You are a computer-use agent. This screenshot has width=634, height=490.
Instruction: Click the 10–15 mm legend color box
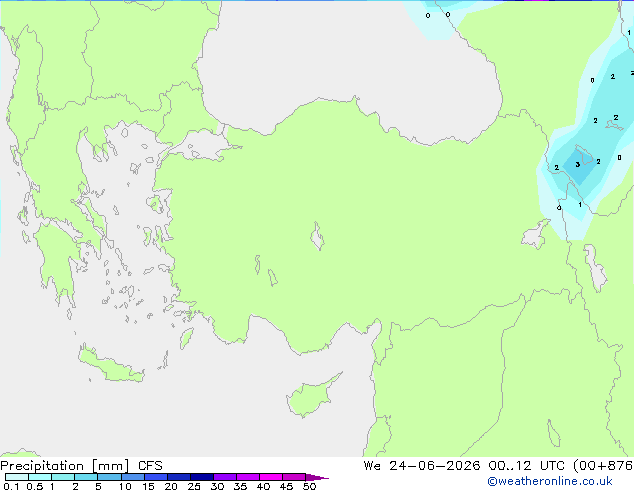(x=133, y=477)
